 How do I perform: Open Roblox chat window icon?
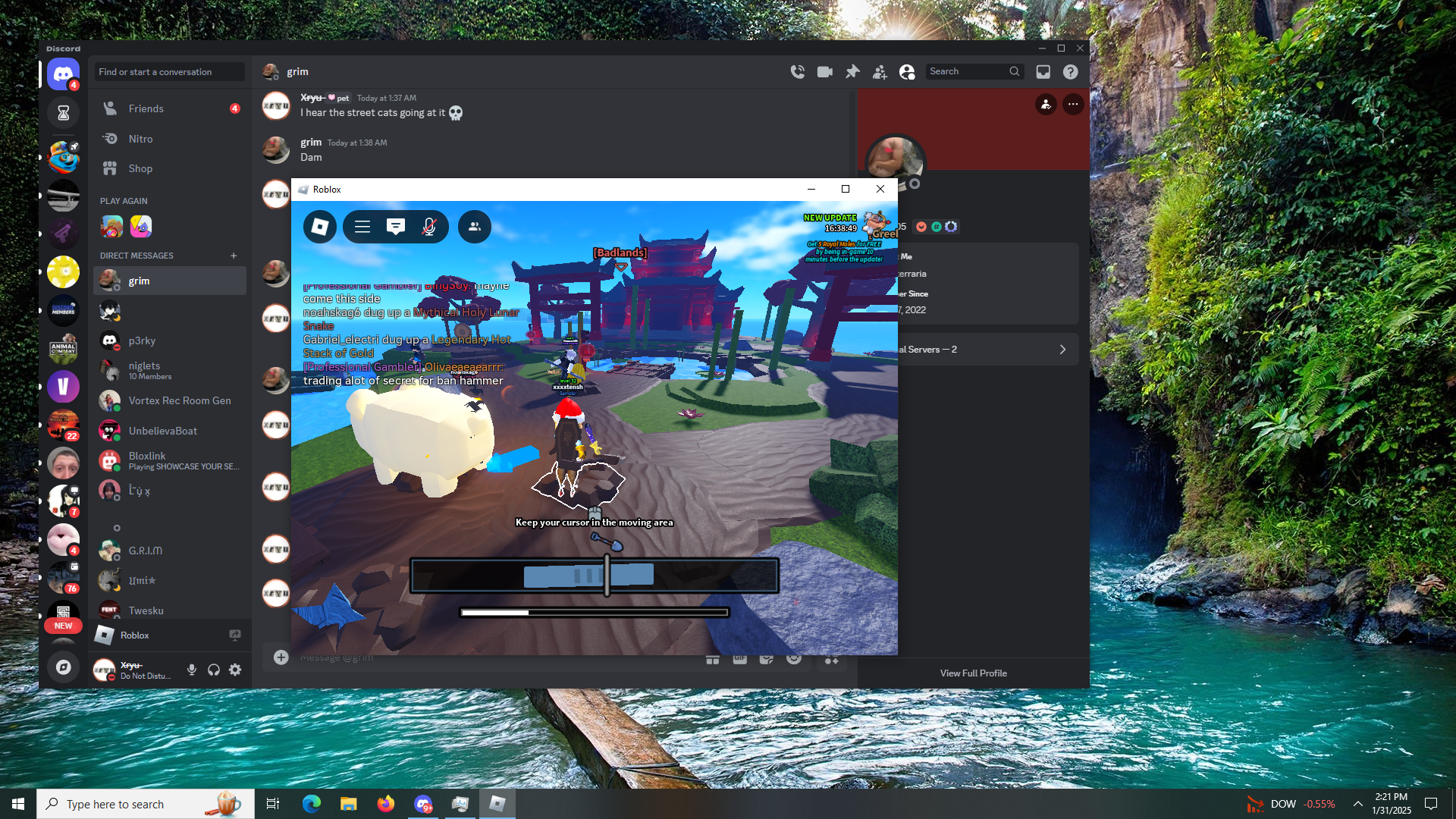click(x=396, y=227)
